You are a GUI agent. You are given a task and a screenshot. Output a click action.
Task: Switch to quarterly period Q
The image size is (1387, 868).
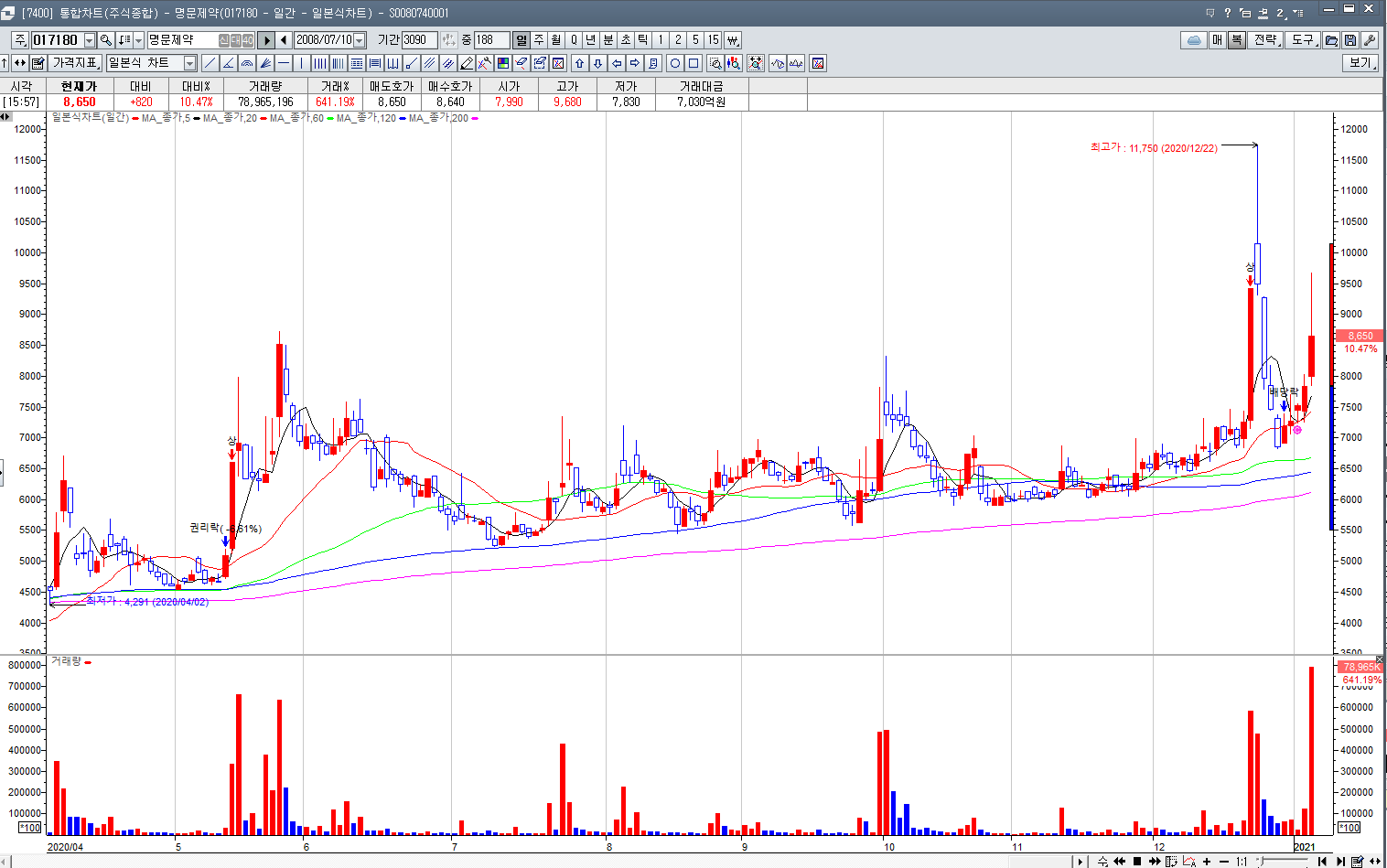pos(573,40)
